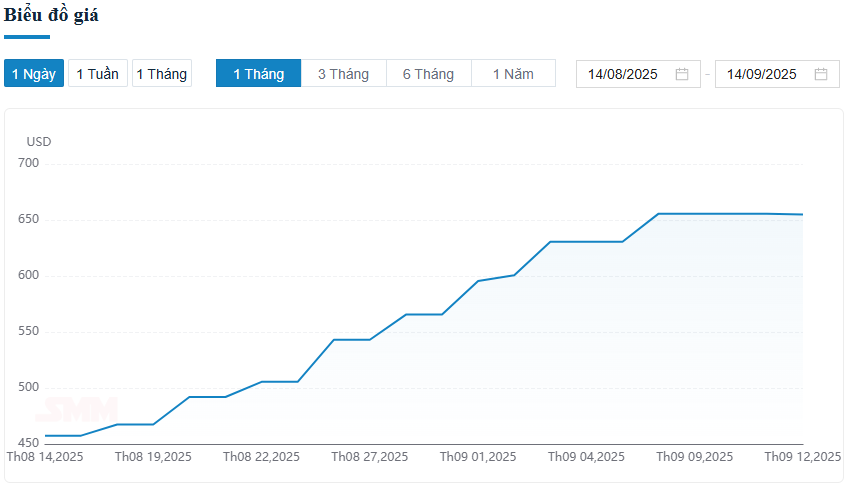Click the 14/08/2025 start date field
Viewport: 845px width, 485px height.
click(622, 74)
